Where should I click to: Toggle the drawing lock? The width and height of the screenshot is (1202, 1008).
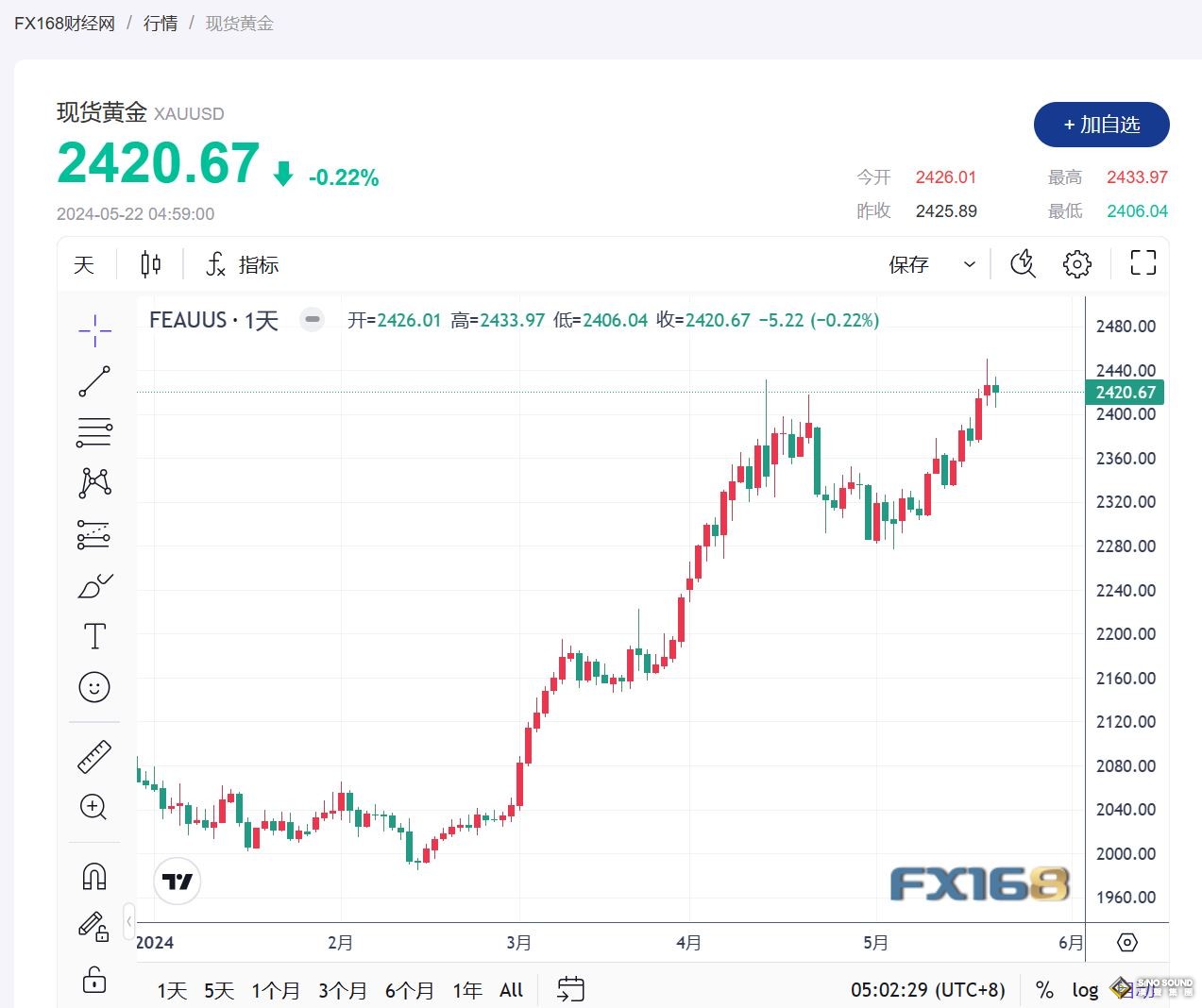coord(93,981)
